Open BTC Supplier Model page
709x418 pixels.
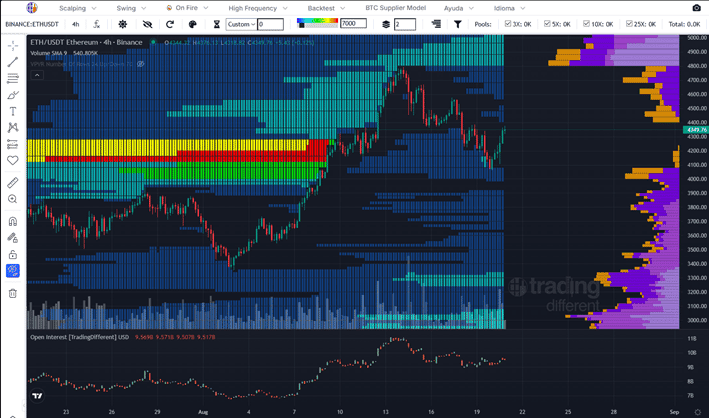[x=396, y=8]
